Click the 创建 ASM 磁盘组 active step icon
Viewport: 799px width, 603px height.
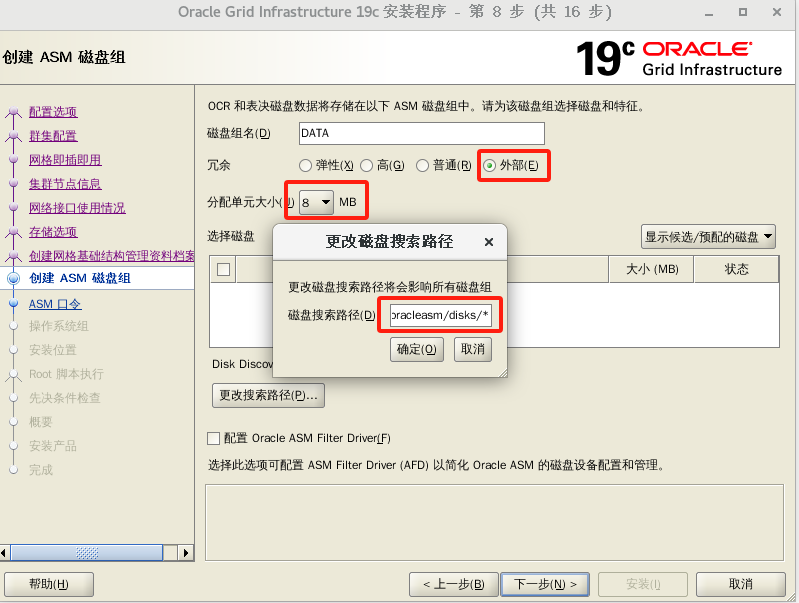(14, 278)
